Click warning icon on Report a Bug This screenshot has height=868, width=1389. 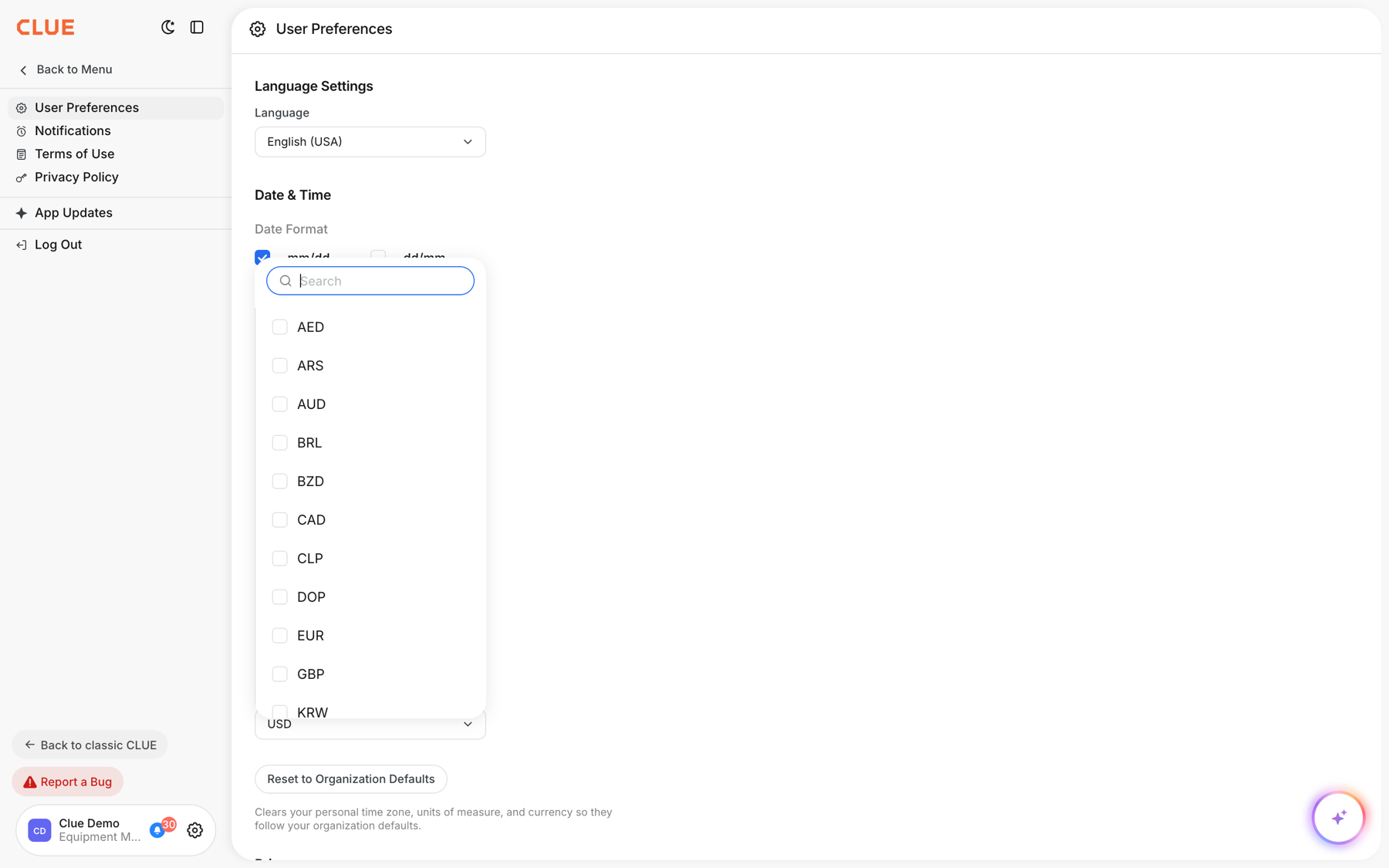(30, 782)
